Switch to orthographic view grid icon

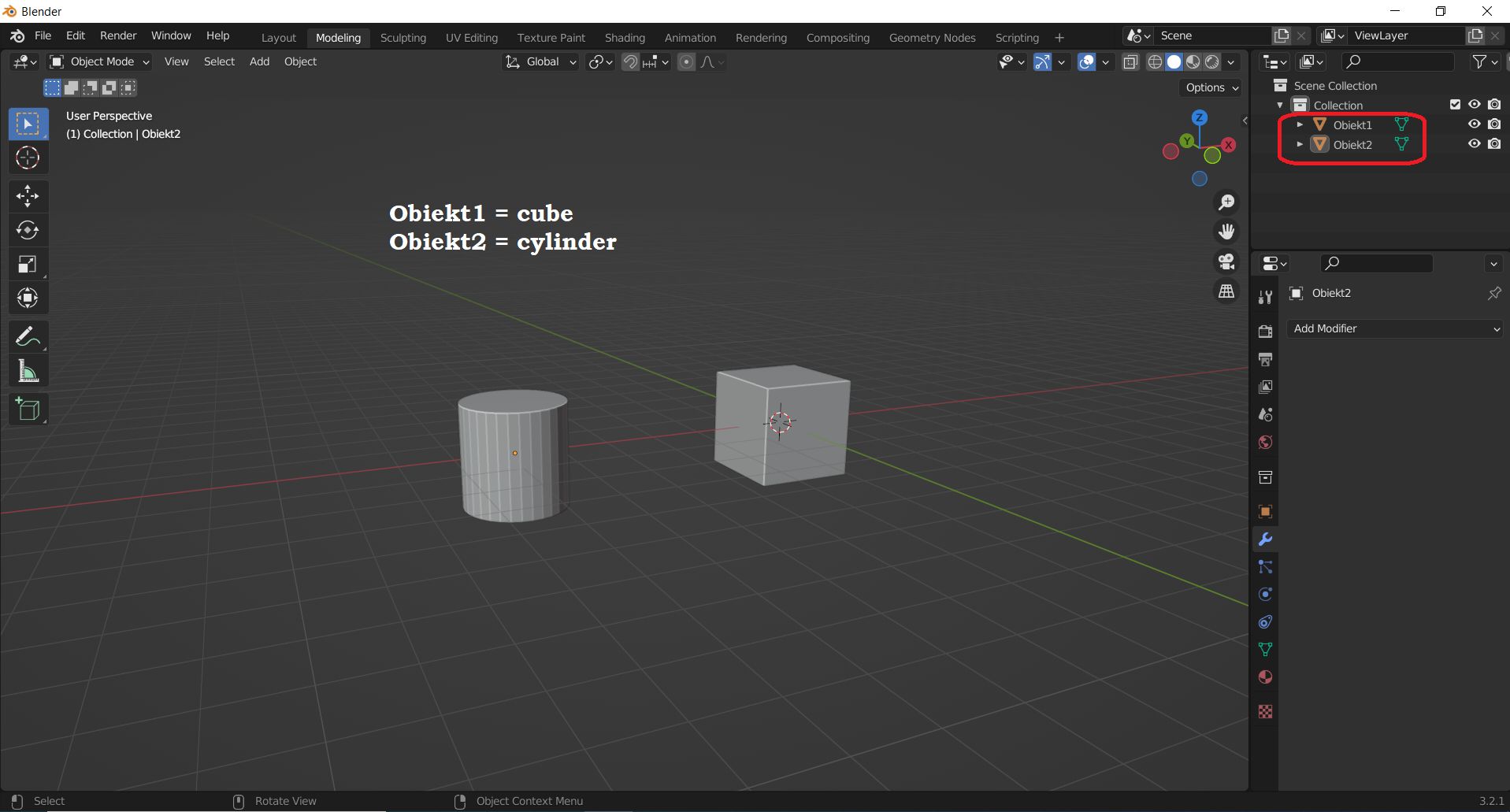[1226, 291]
